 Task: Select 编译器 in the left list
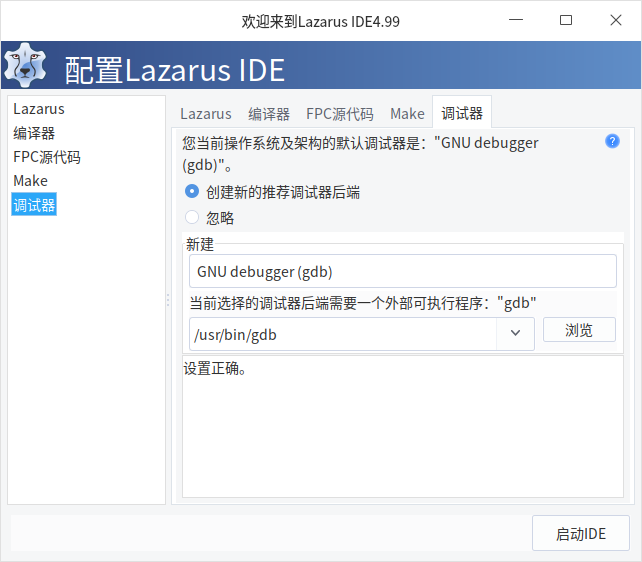click(x=34, y=133)
